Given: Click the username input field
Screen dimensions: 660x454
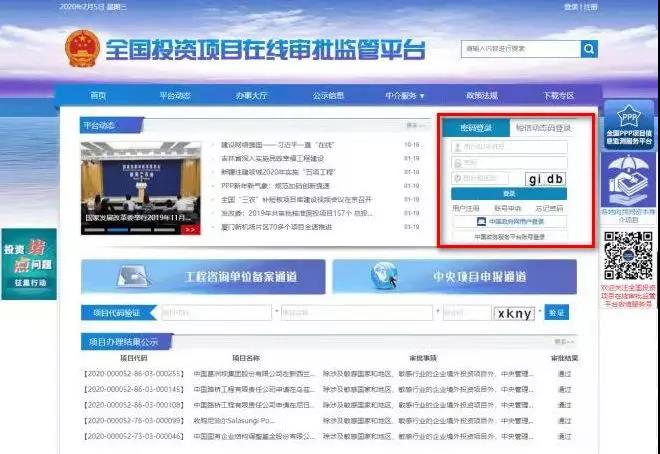Looking at the screenshot, I should tap(509, 147).
